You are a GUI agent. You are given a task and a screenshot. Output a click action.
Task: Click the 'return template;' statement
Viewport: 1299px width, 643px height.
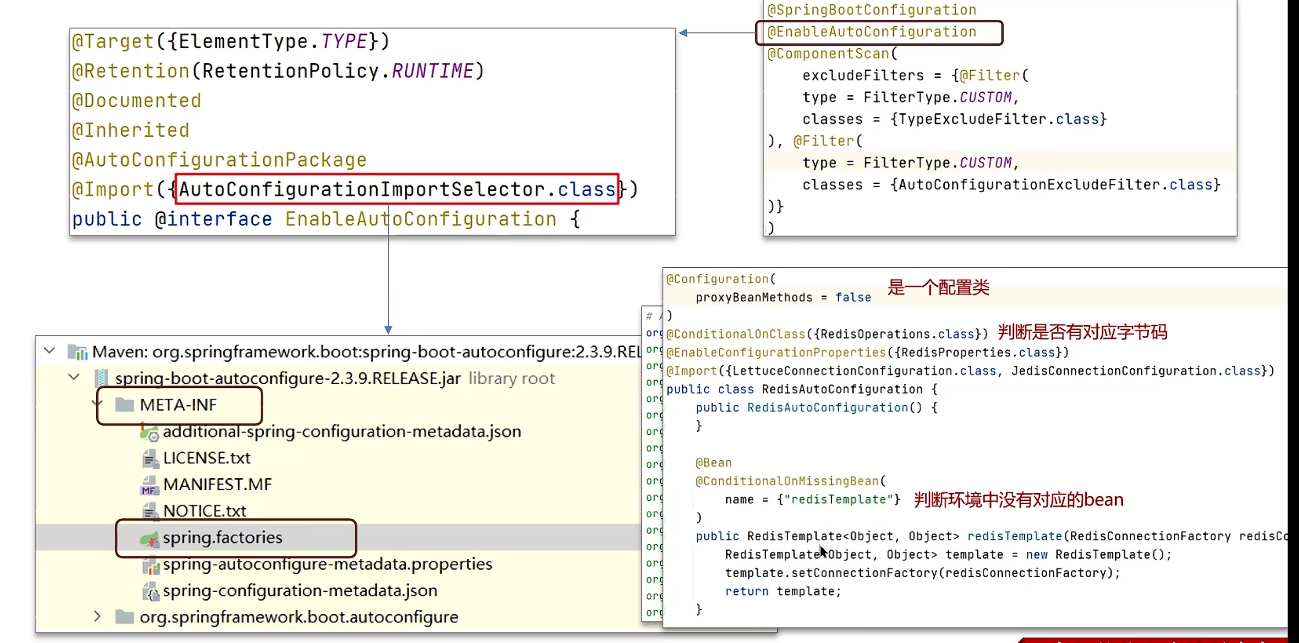point(784,591)
